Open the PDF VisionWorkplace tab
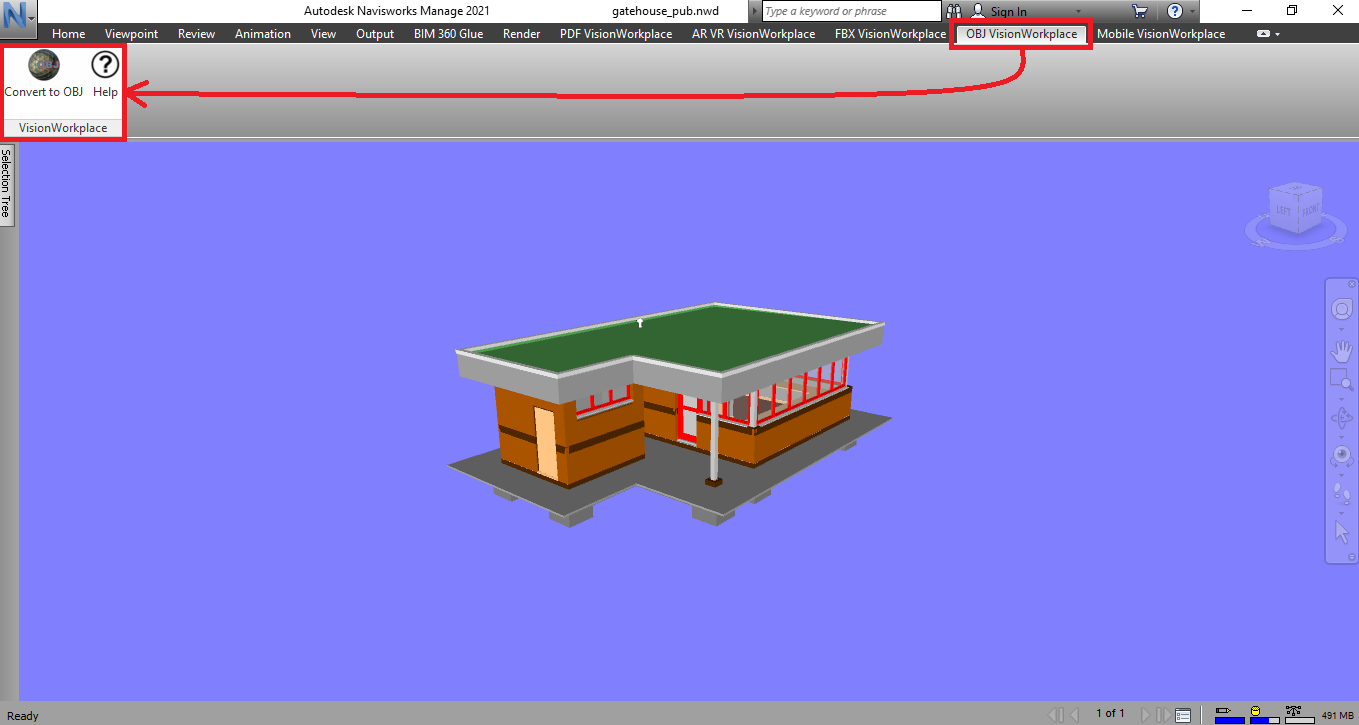Image resolution: width=1359 pixels, height=725 pixels. (x=616, y=34)
